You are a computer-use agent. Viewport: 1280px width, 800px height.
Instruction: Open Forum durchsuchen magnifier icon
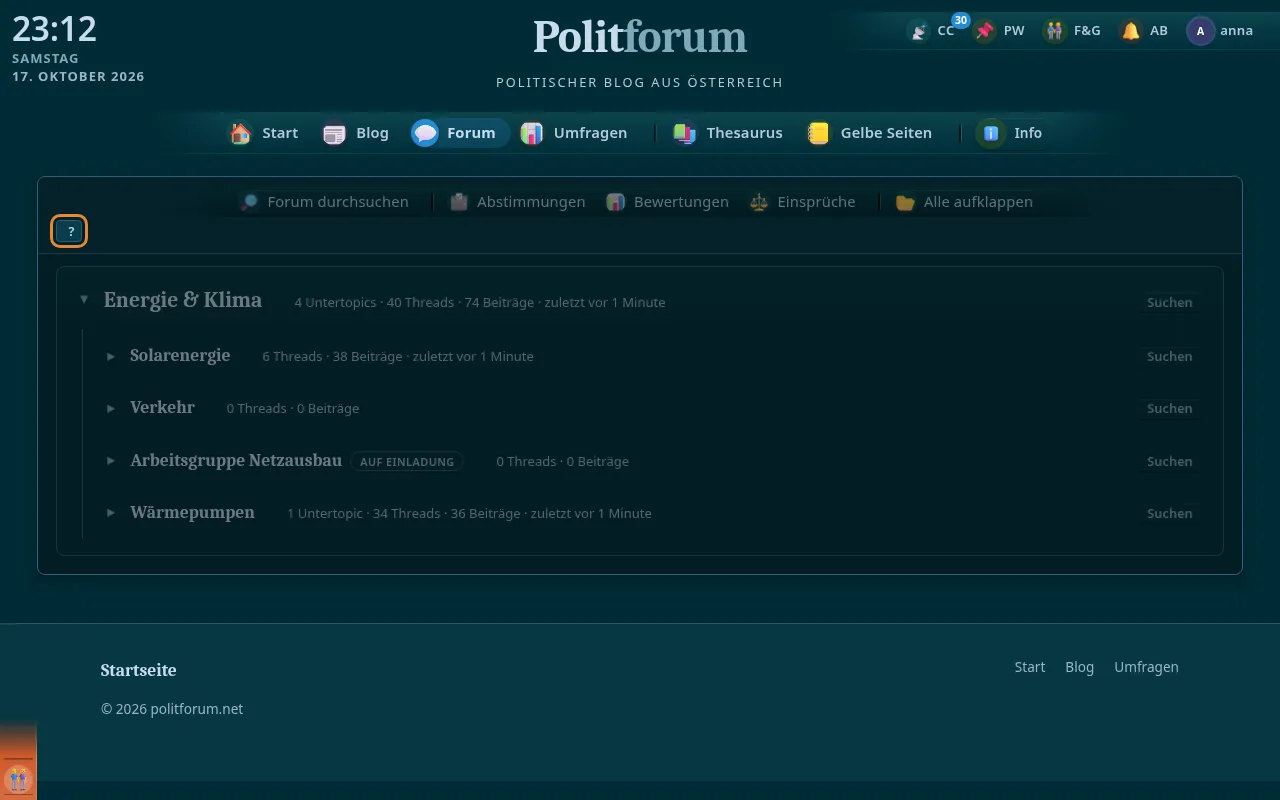249,202
